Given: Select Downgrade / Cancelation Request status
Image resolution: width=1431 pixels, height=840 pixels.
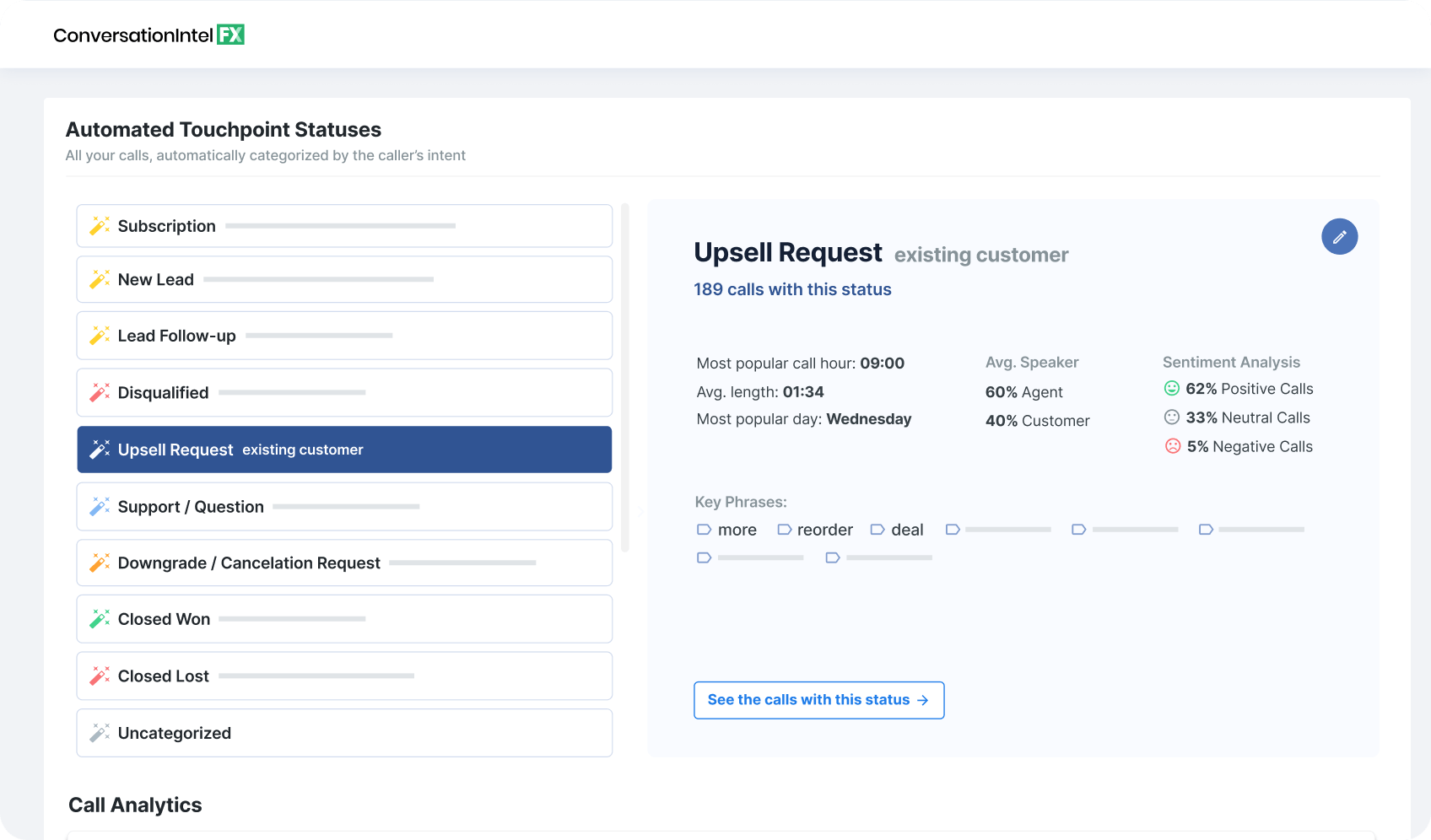Looking at the screenshot, I should (x=343, y=563).
